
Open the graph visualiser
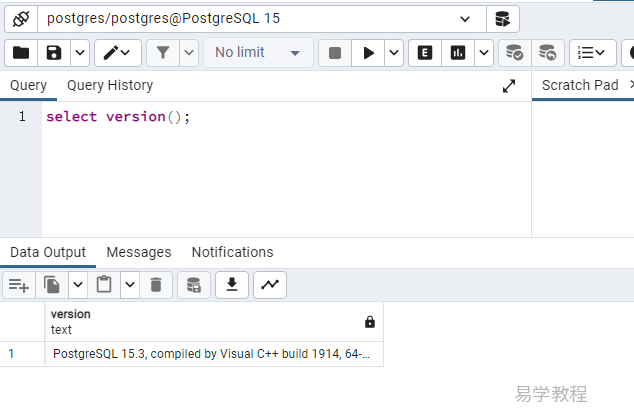tap(270, 285)
